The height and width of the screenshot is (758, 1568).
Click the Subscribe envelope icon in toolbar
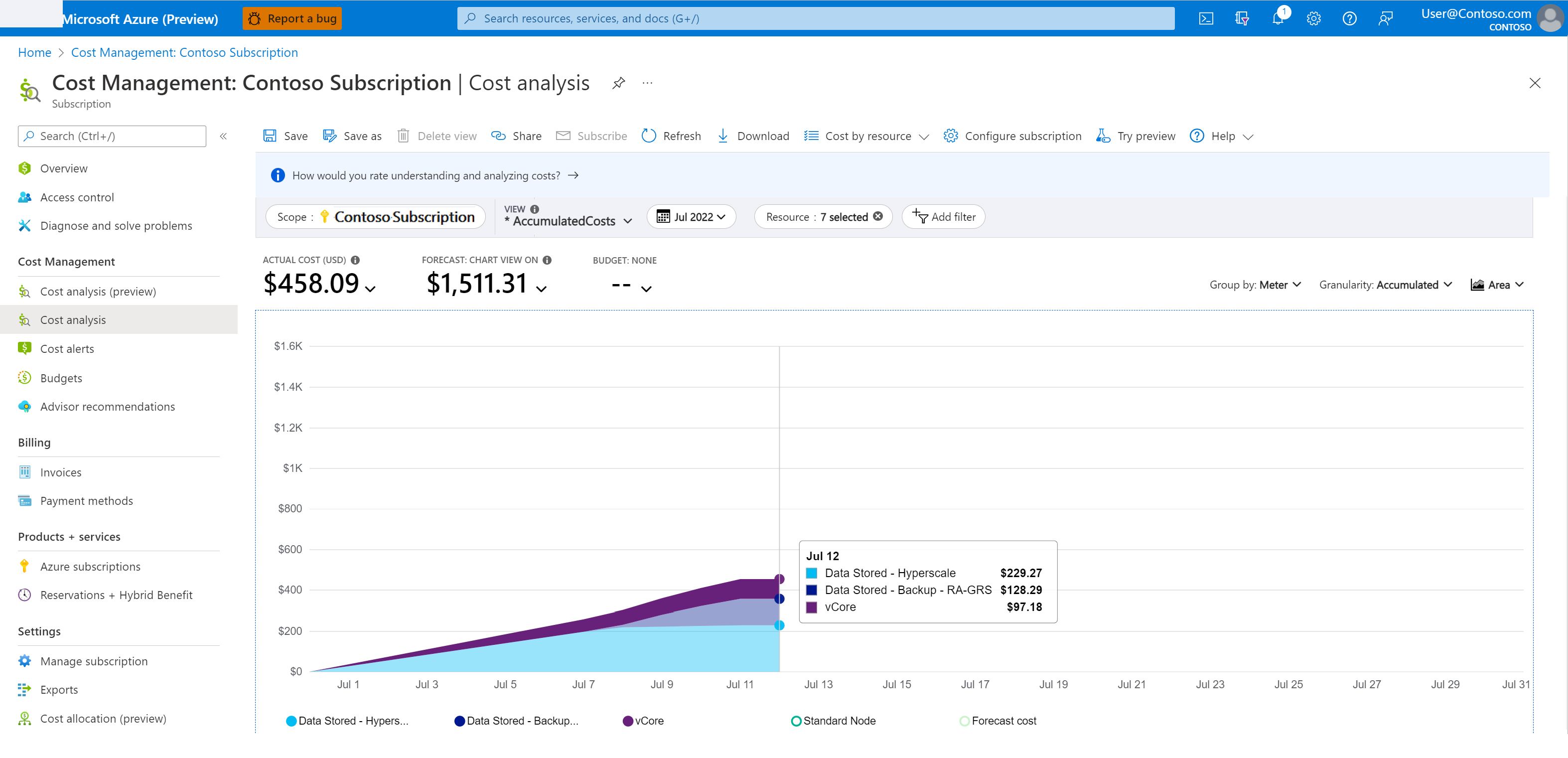[562, 136]
